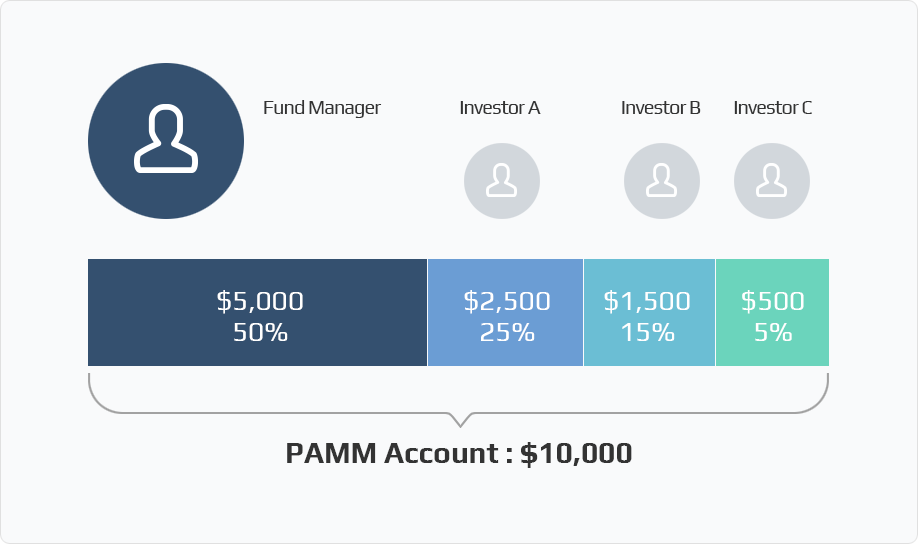Click the large Fund Manager avatar icon
Image resolution: width=918 pixels, height=544 pixels.
pos(166,141)
